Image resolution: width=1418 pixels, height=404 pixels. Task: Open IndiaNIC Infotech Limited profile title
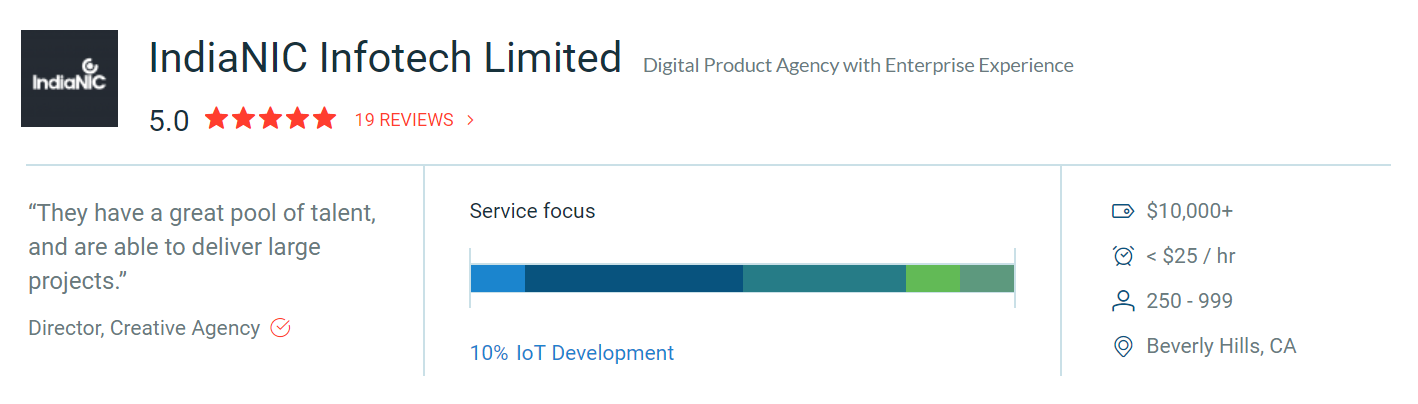[x=385, y=58]
